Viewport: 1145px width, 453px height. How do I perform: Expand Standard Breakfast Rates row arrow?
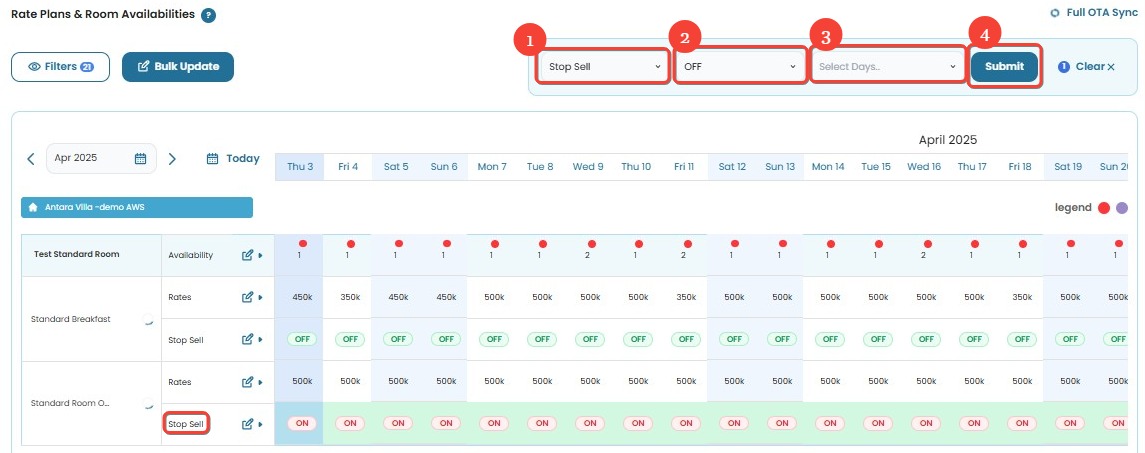[261, 298]
